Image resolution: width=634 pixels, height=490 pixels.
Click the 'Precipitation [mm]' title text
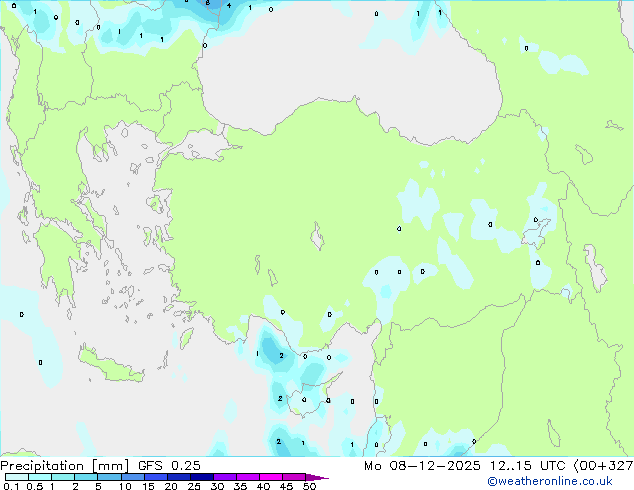pyautogui.click(x=65, y=466)
